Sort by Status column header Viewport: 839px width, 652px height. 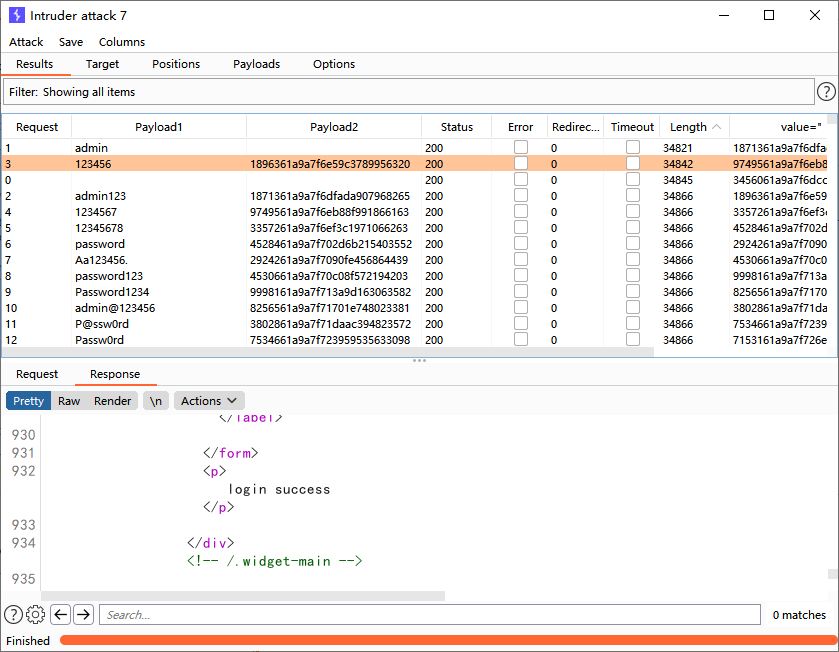coord(456,127)
